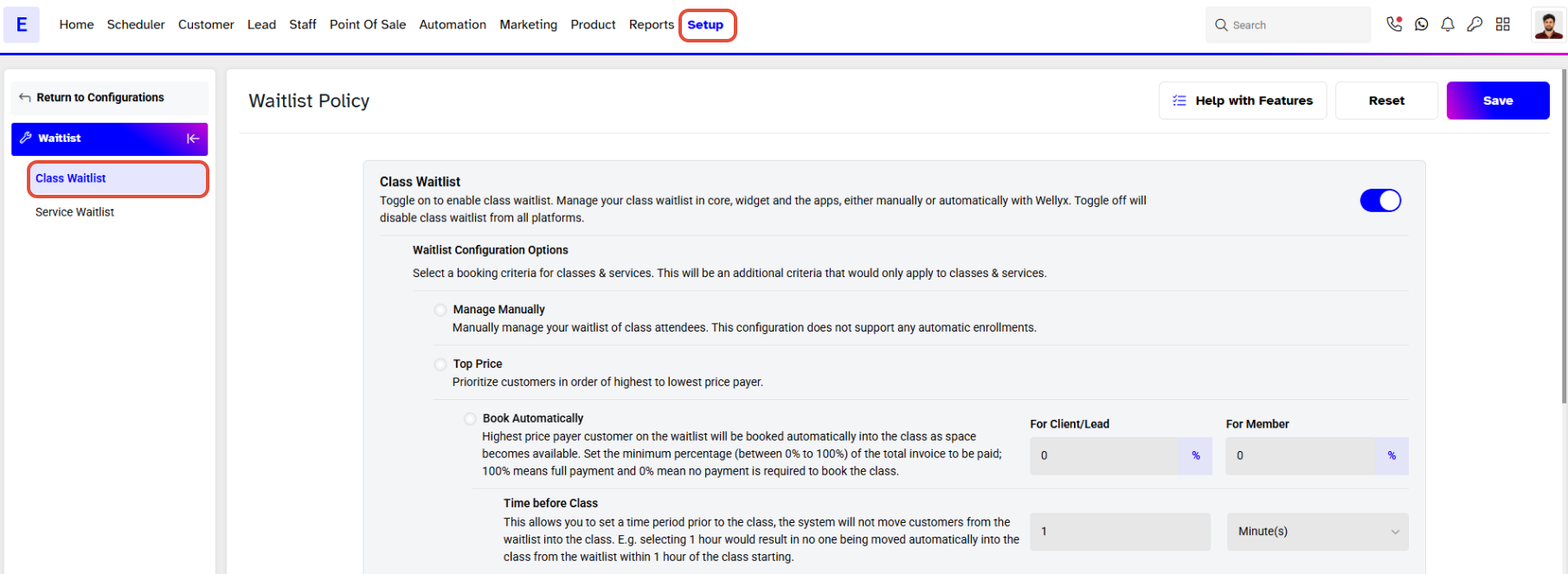Click the Reset button
This screenshot has height=574, width=1568.
tap(1386, 100)
